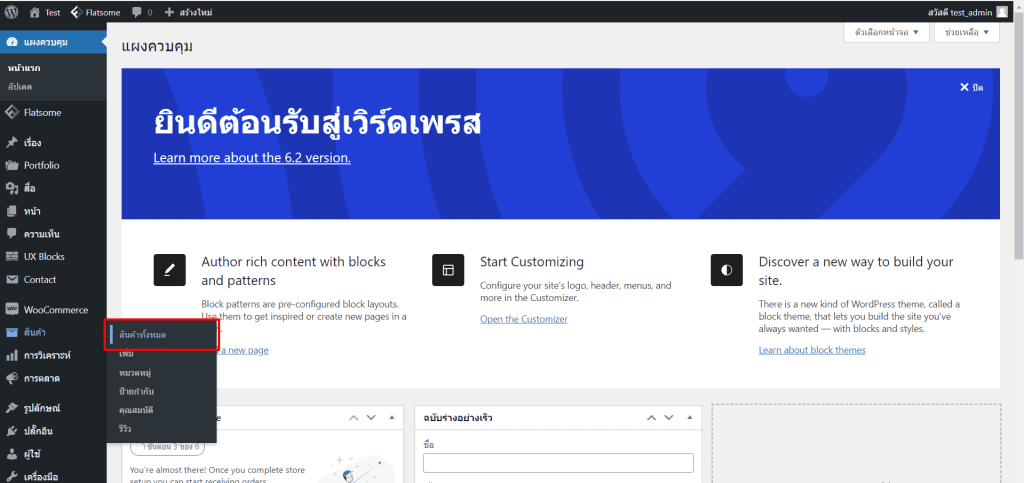This screenshot has height=483, width=1024.
Task: Click the ชื่อ title input field
Action: point(558,463)
